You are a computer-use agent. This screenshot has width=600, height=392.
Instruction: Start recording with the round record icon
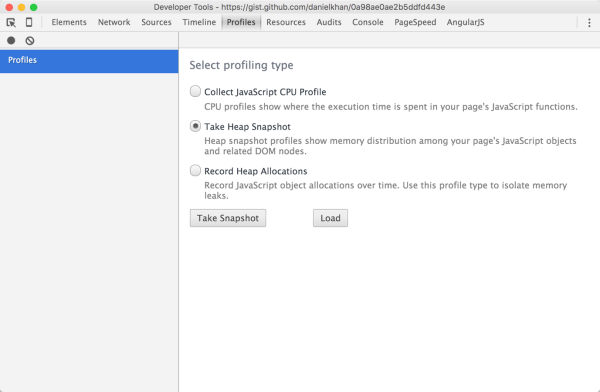[11, 40]
